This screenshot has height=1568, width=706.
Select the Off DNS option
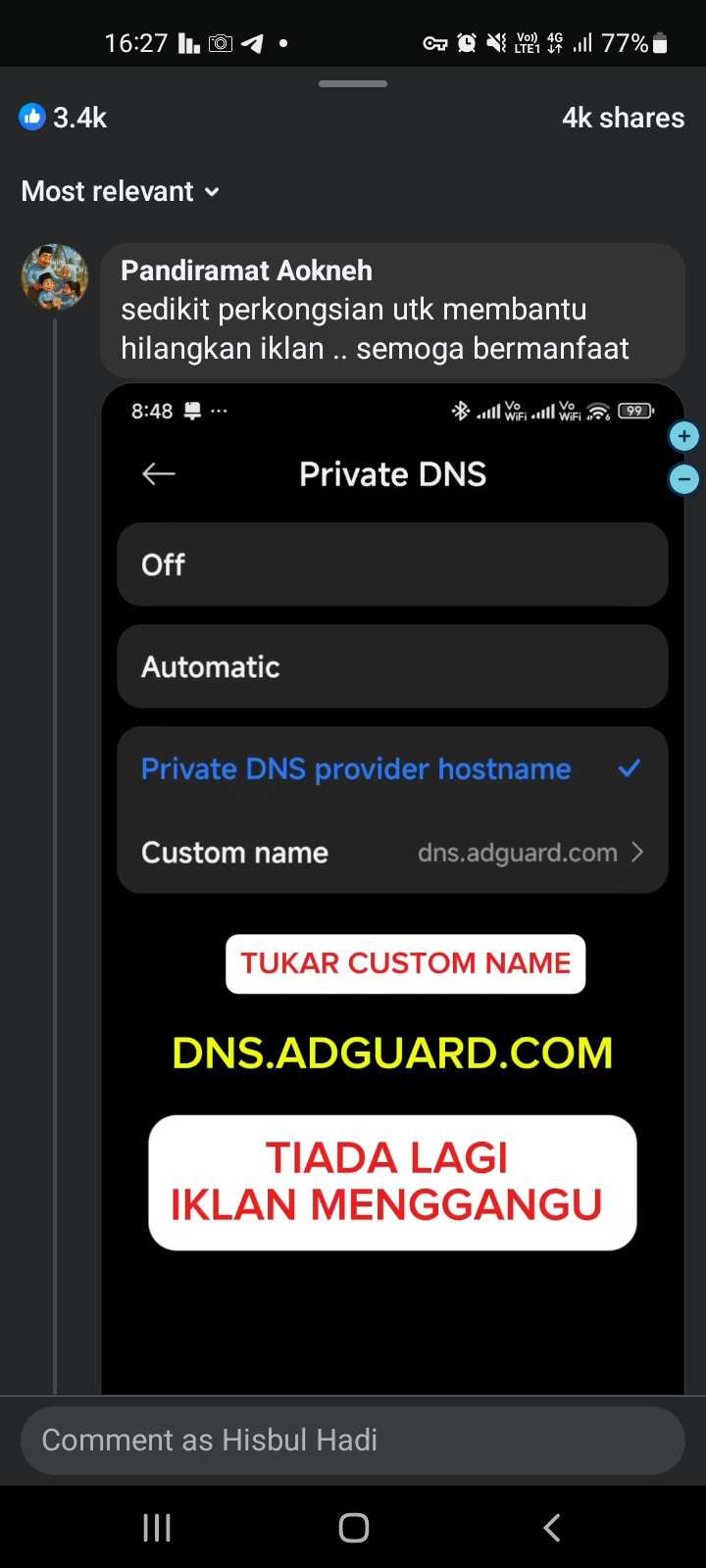pos(392,564)
